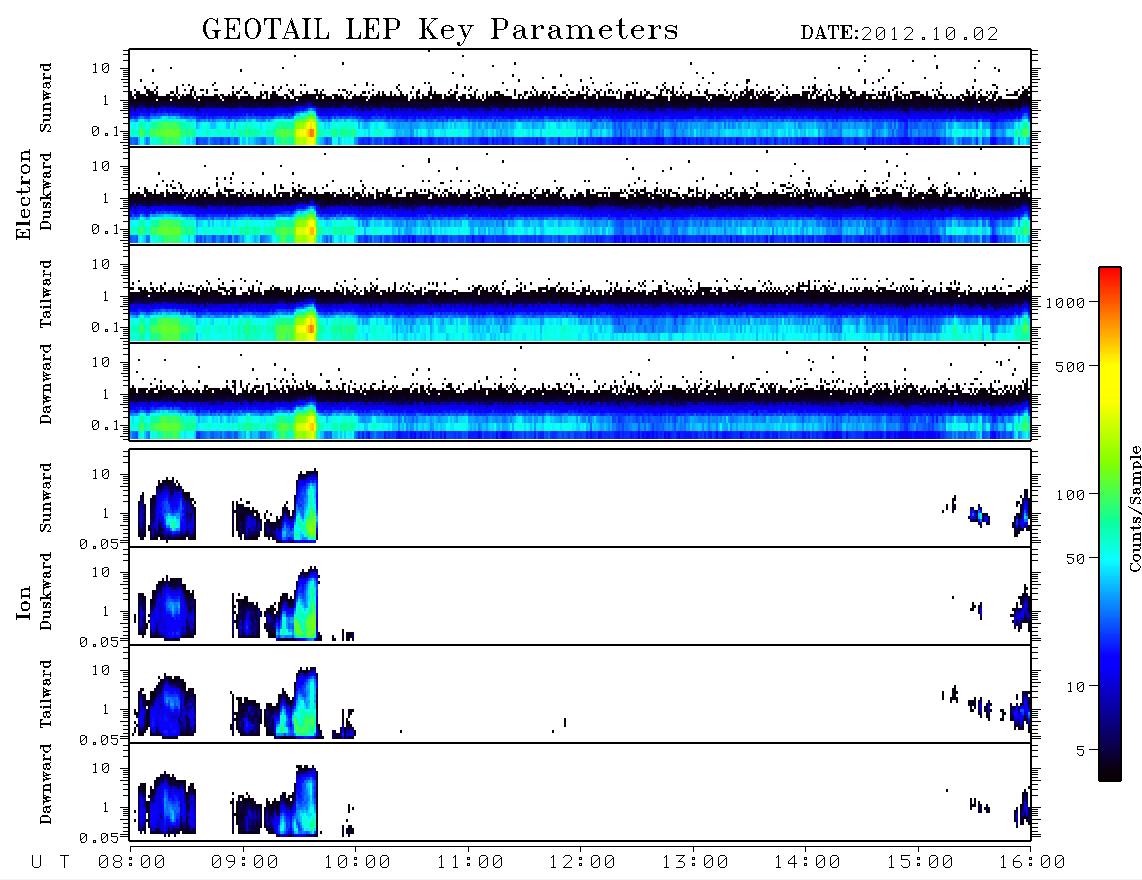Image resolution: width=1142 pixels, height=880 pixels.
Task: Select the "08:00" time tick label
Action: (132, 863)
